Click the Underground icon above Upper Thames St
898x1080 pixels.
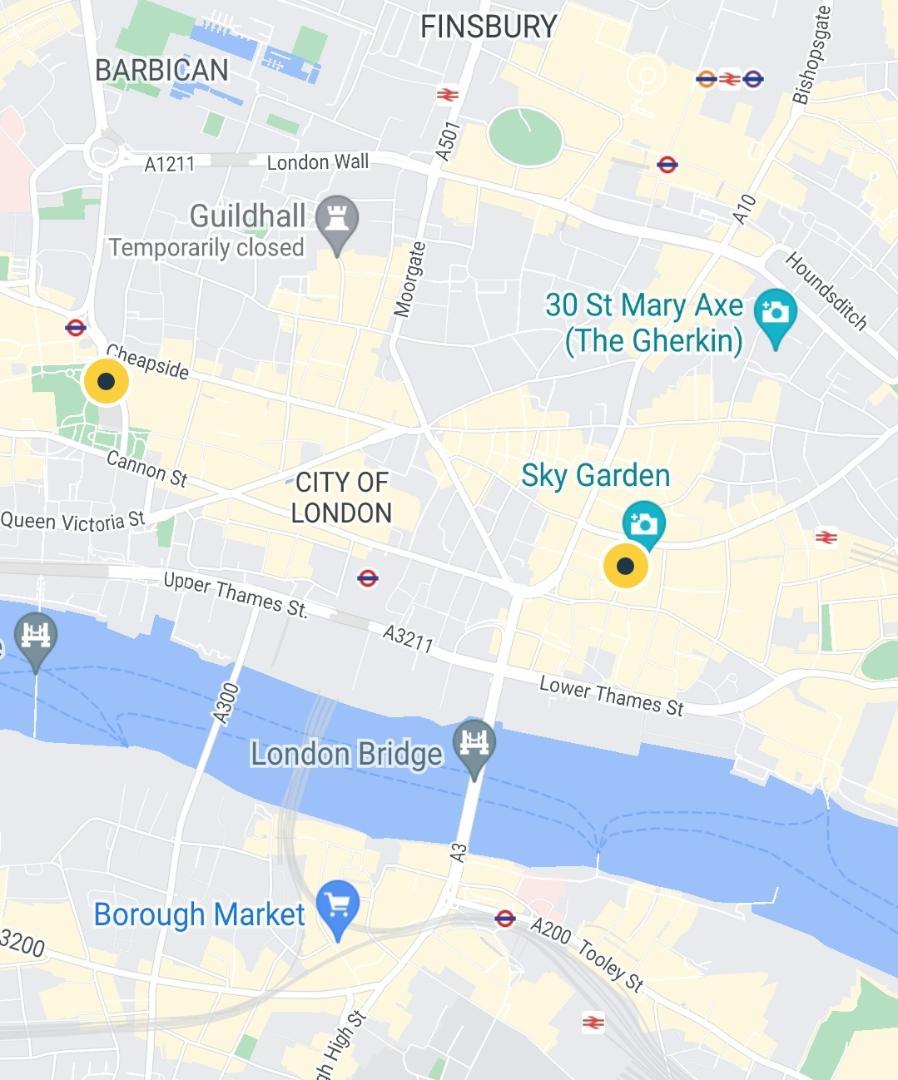(368, 578)
